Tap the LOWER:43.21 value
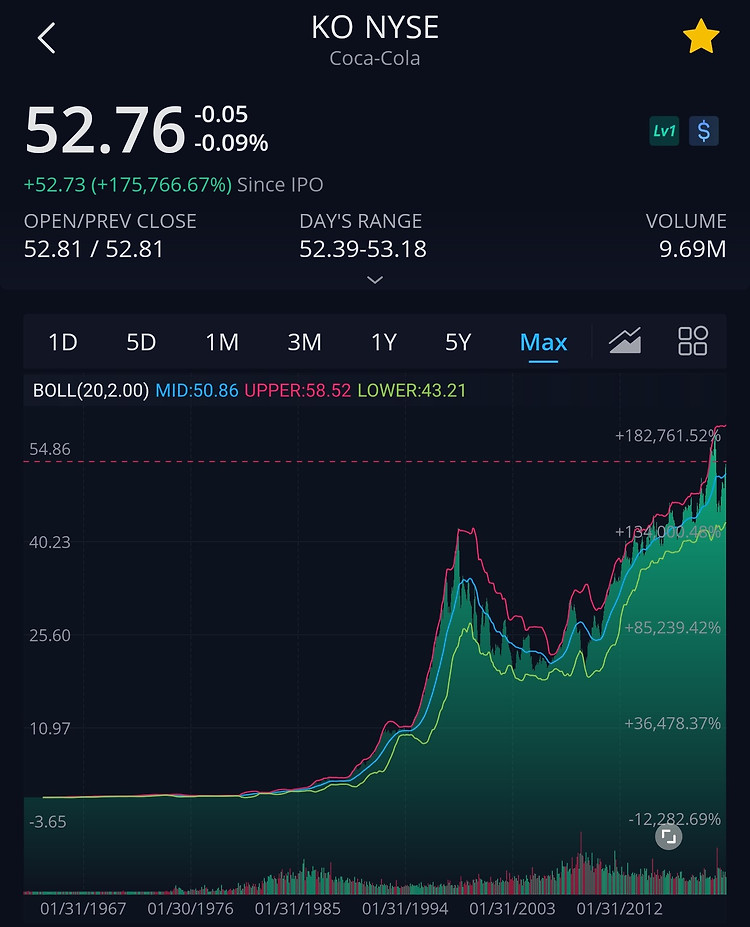Screen dimensions: 750x927 click(412, 391)
